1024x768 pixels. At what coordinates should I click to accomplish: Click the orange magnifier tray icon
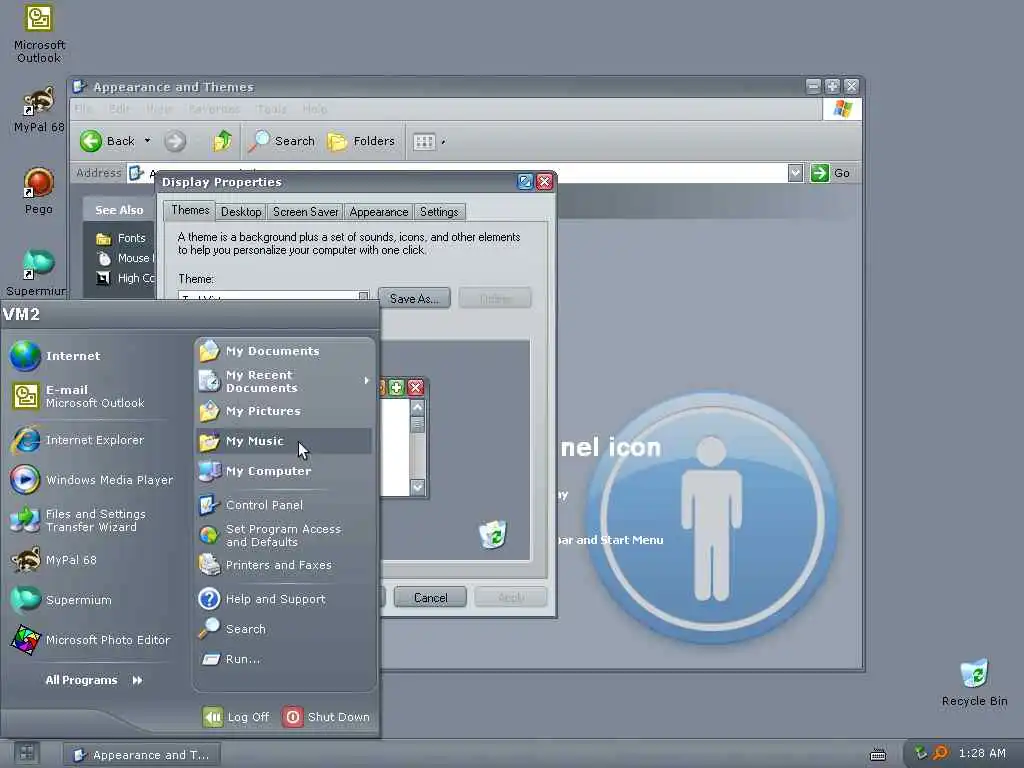pyautogui.click(x=940, y=753)
